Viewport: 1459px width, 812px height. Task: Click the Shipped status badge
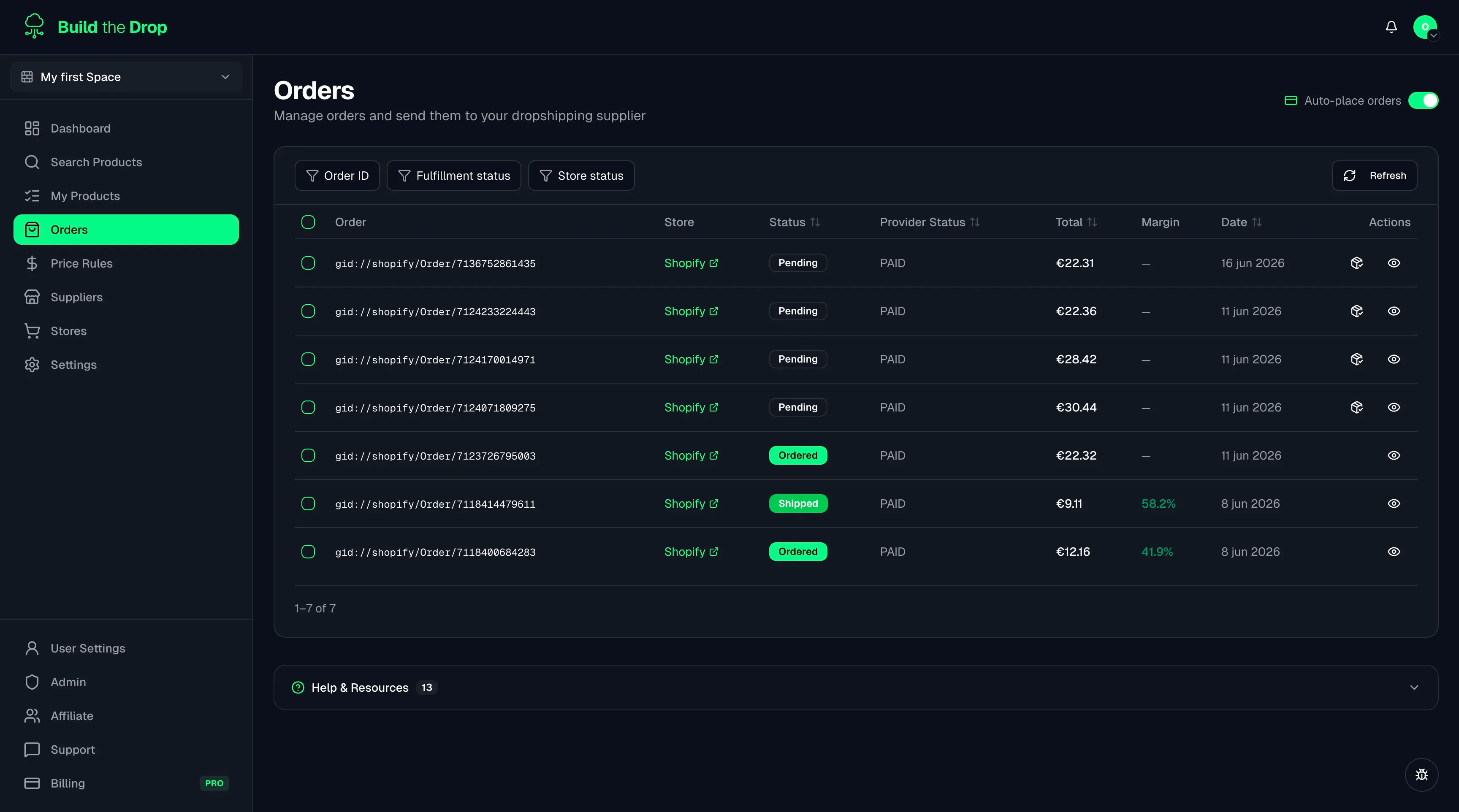click(798, 504)
